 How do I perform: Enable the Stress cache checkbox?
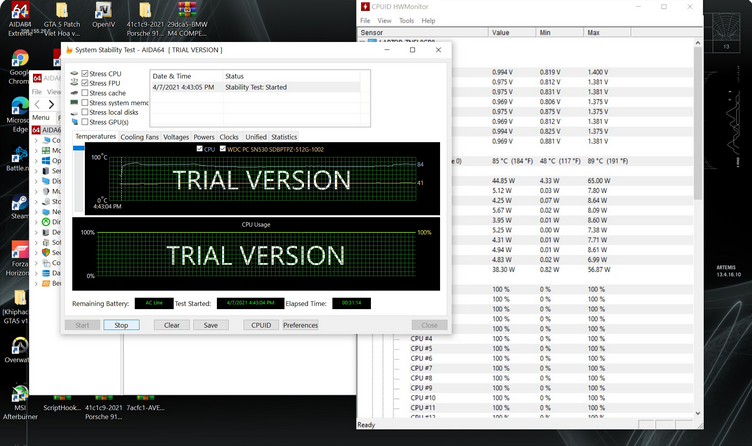click(x=85, y=93)
